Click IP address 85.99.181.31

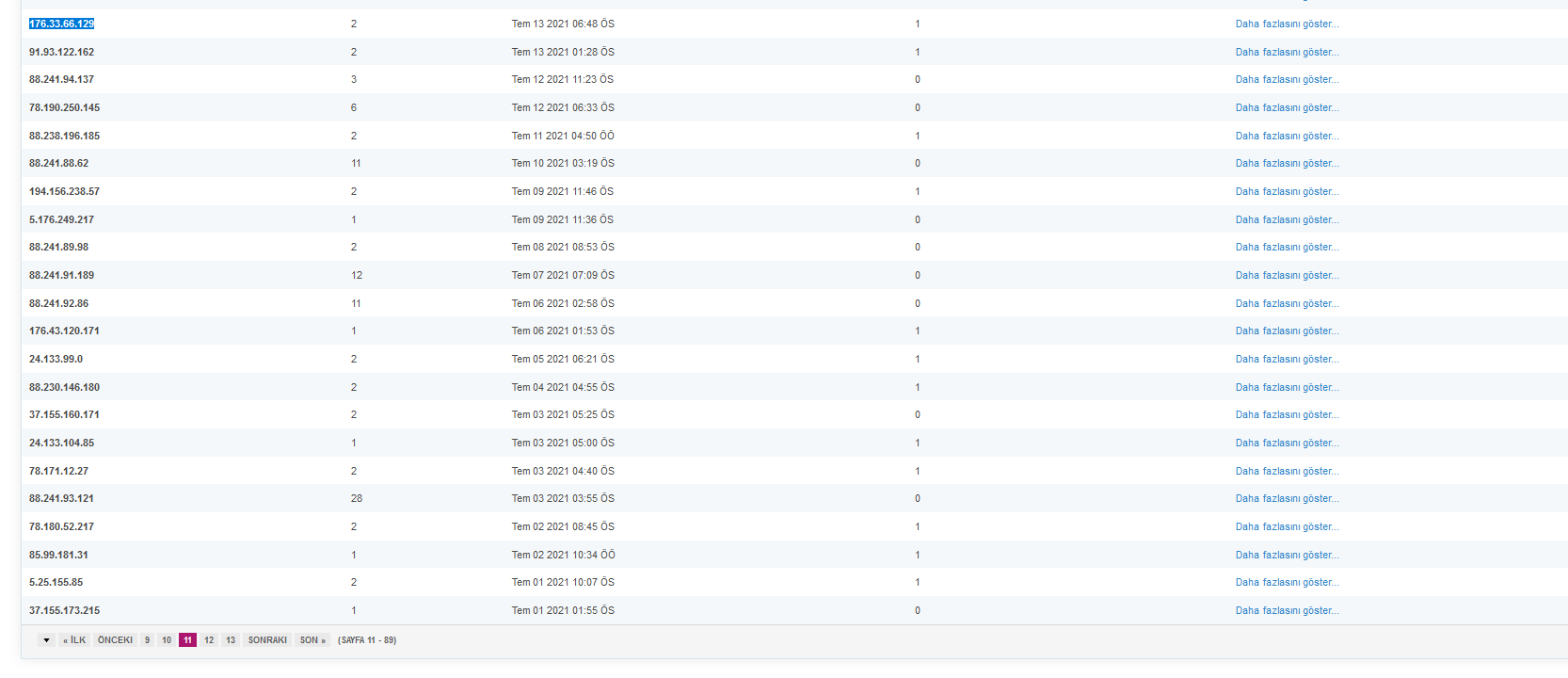click(x=58, y=555)
